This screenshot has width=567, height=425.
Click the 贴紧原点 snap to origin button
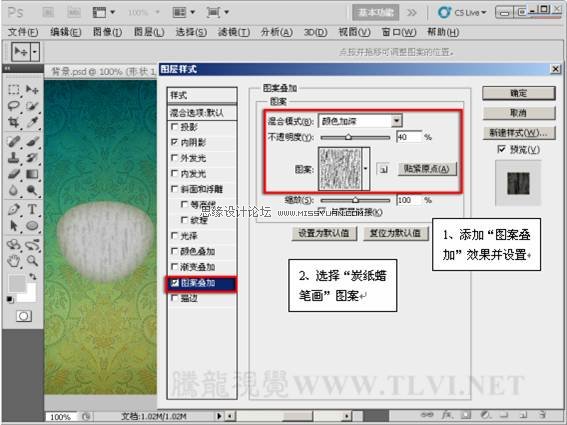[427, 169]
